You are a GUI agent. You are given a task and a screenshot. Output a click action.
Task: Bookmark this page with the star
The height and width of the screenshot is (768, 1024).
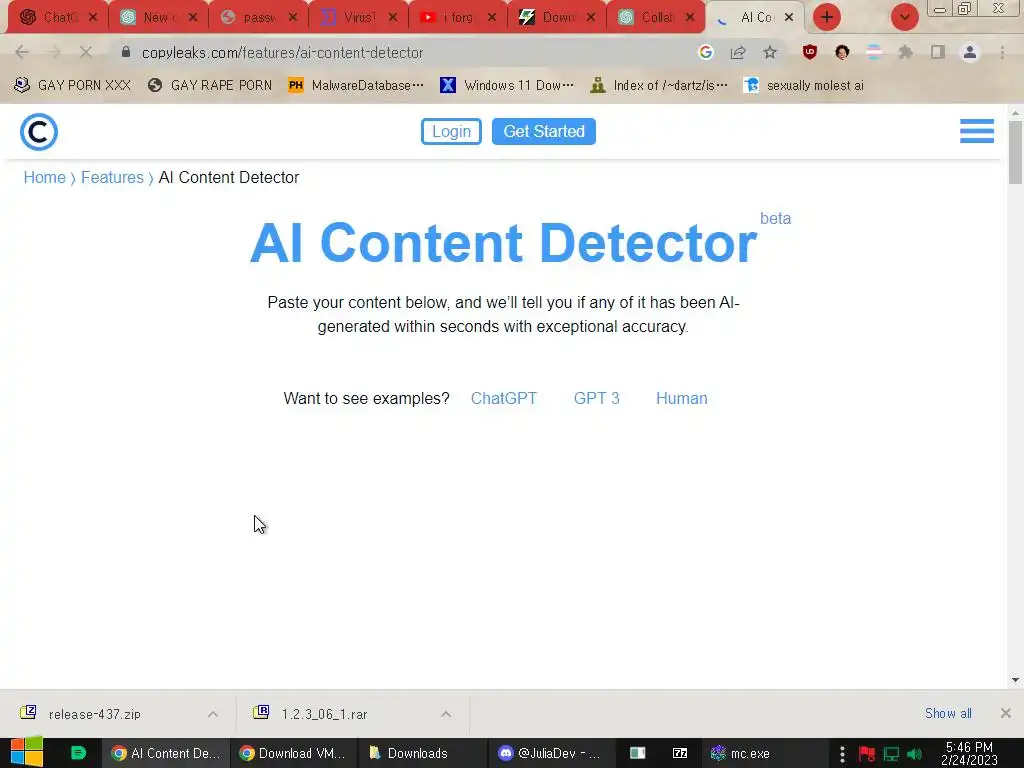tap(770, 52)
